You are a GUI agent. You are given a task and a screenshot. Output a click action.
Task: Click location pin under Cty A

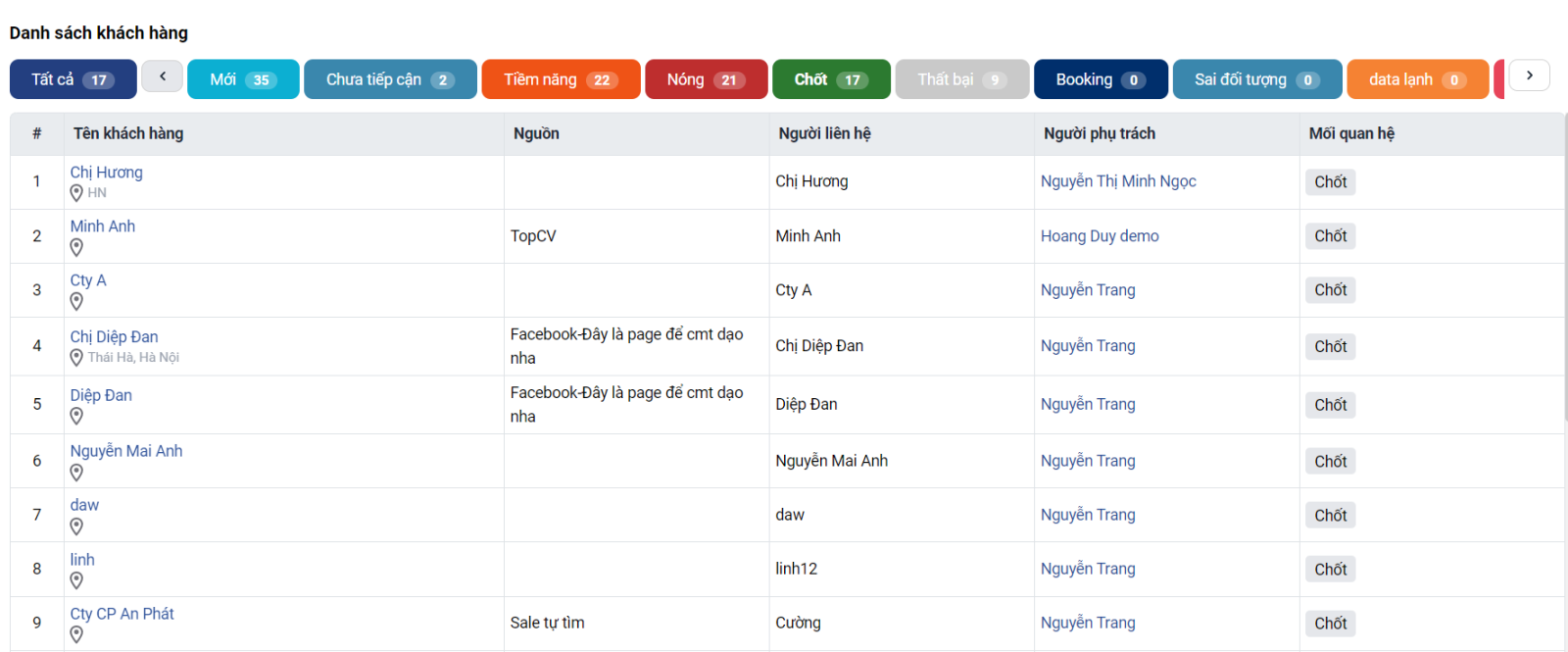76,302
